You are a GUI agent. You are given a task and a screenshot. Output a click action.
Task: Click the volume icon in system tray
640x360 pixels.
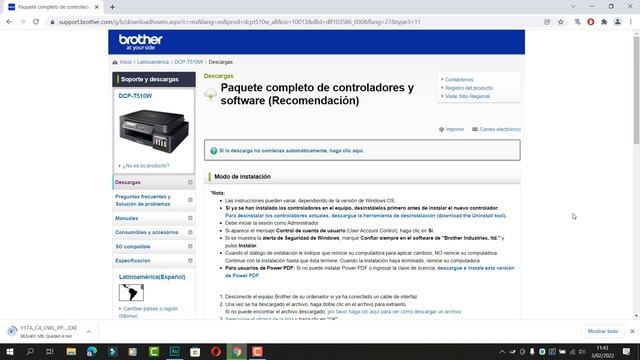click(582, 351)
